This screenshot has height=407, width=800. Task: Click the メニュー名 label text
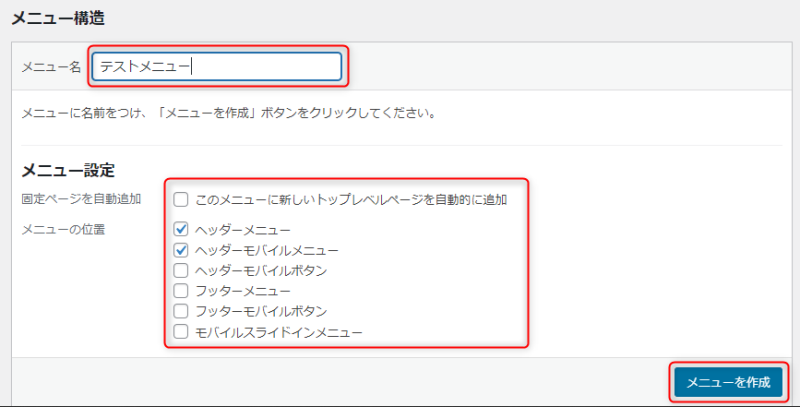[51, 67]
